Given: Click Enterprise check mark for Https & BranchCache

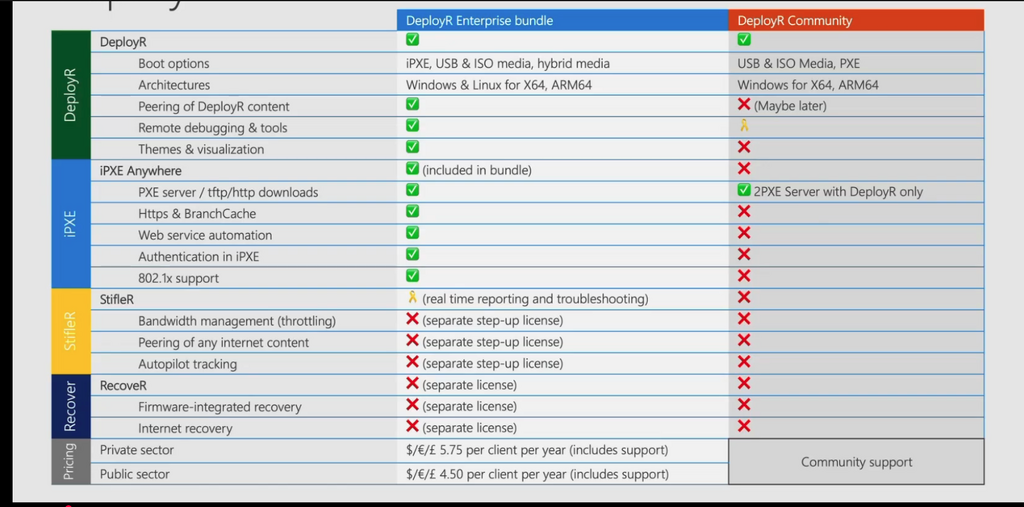Looking at the screenshot, I should [412, 212].
